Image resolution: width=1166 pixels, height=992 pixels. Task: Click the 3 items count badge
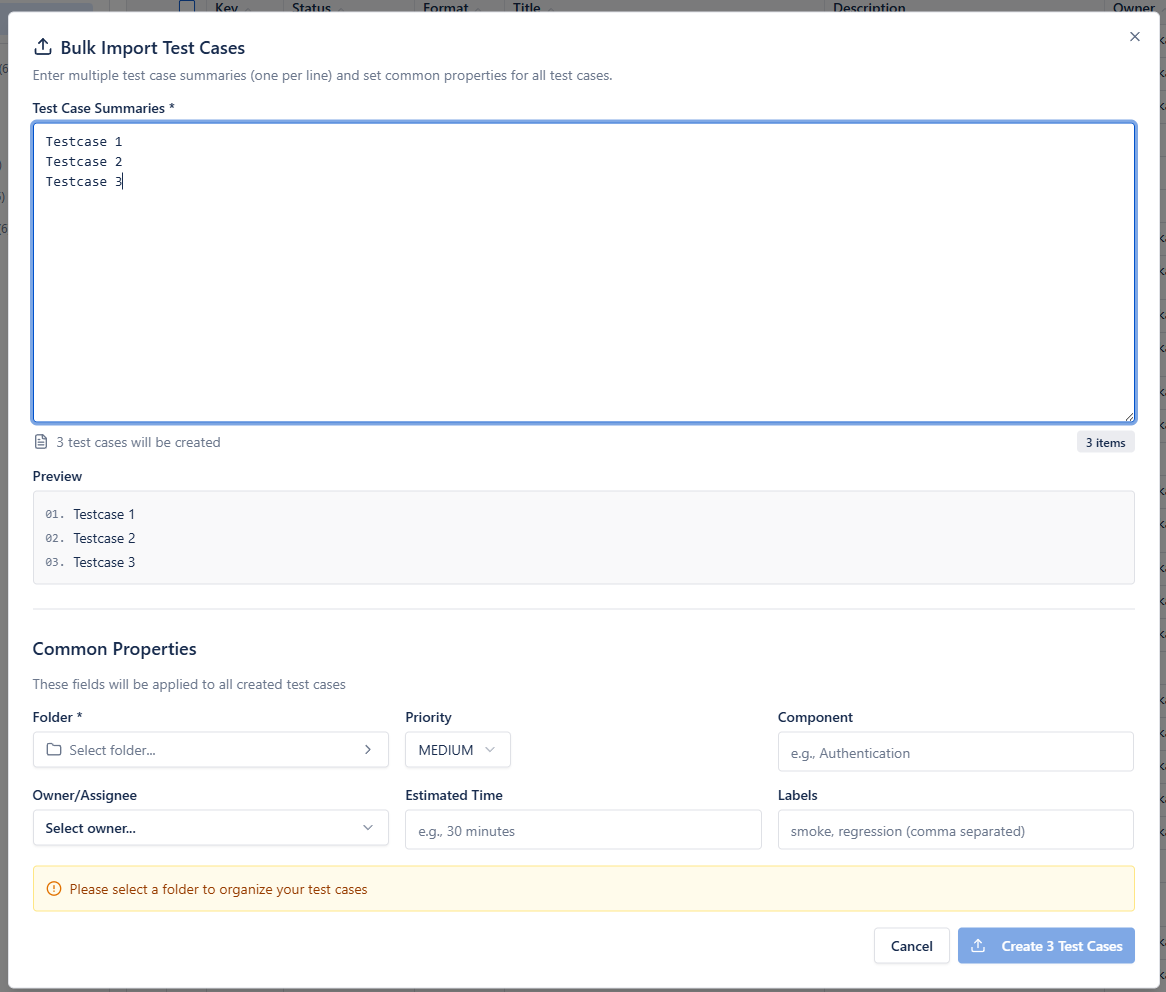pyautogui.click(x=1105, y=442)
